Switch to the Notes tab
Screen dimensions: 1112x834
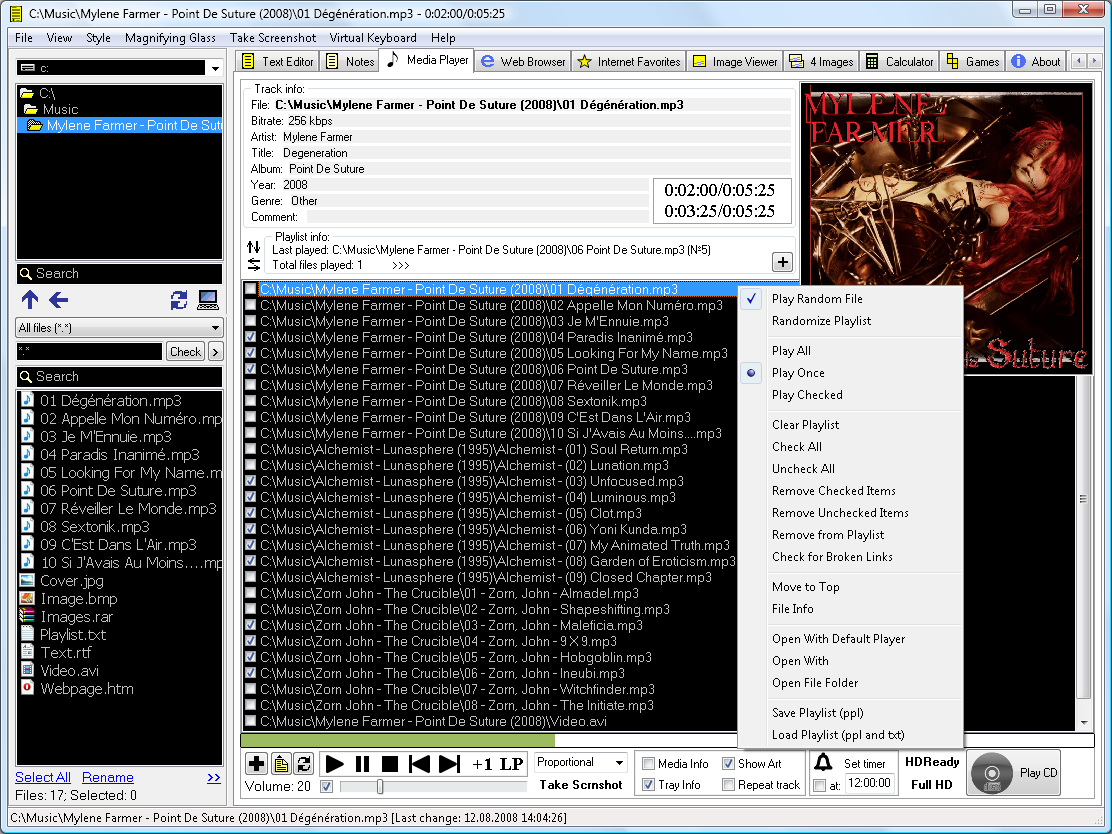click(350, 62)
